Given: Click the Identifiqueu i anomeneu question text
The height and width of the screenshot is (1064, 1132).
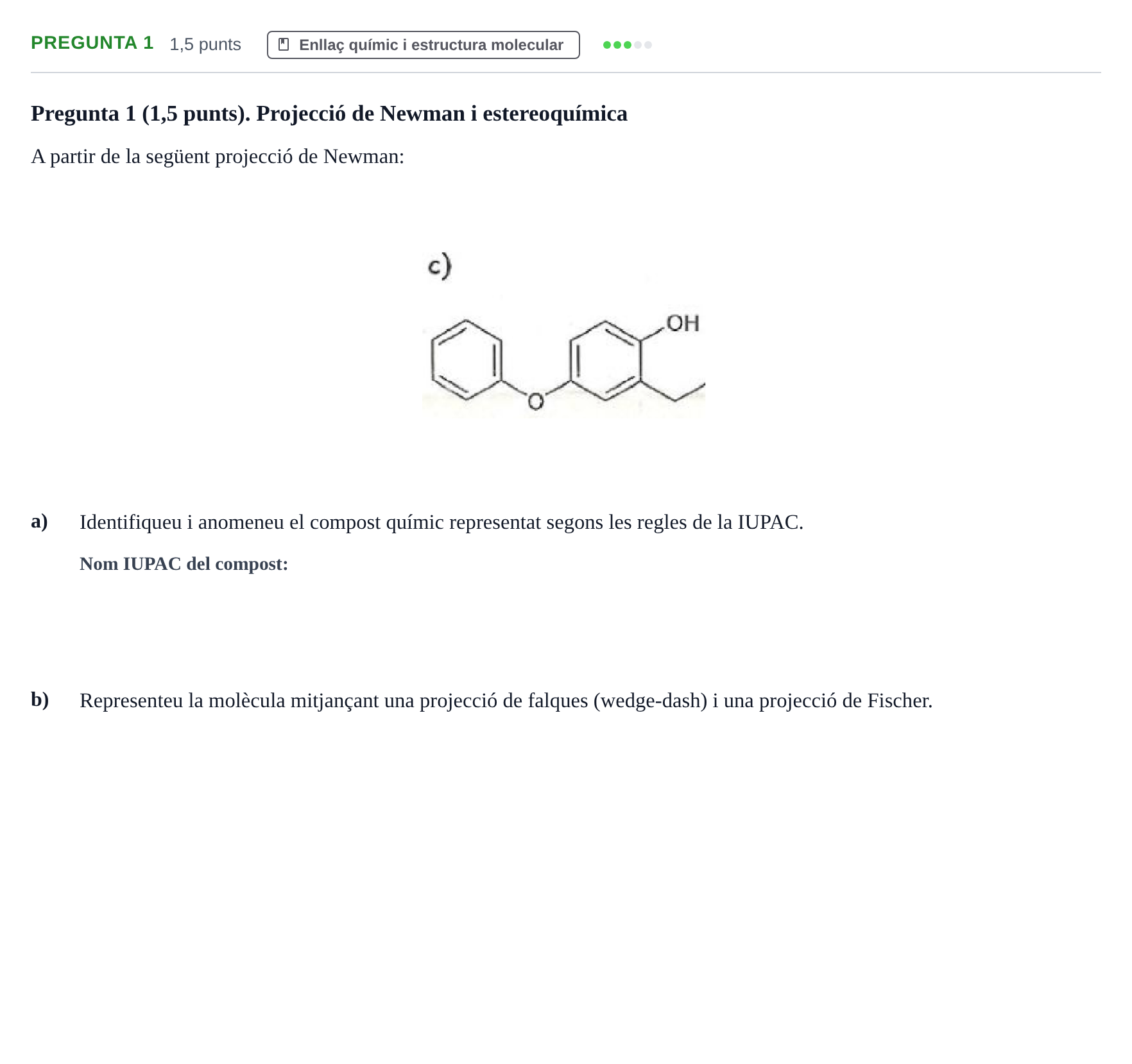Looking at the screenshot, I should tap(442, 522).
